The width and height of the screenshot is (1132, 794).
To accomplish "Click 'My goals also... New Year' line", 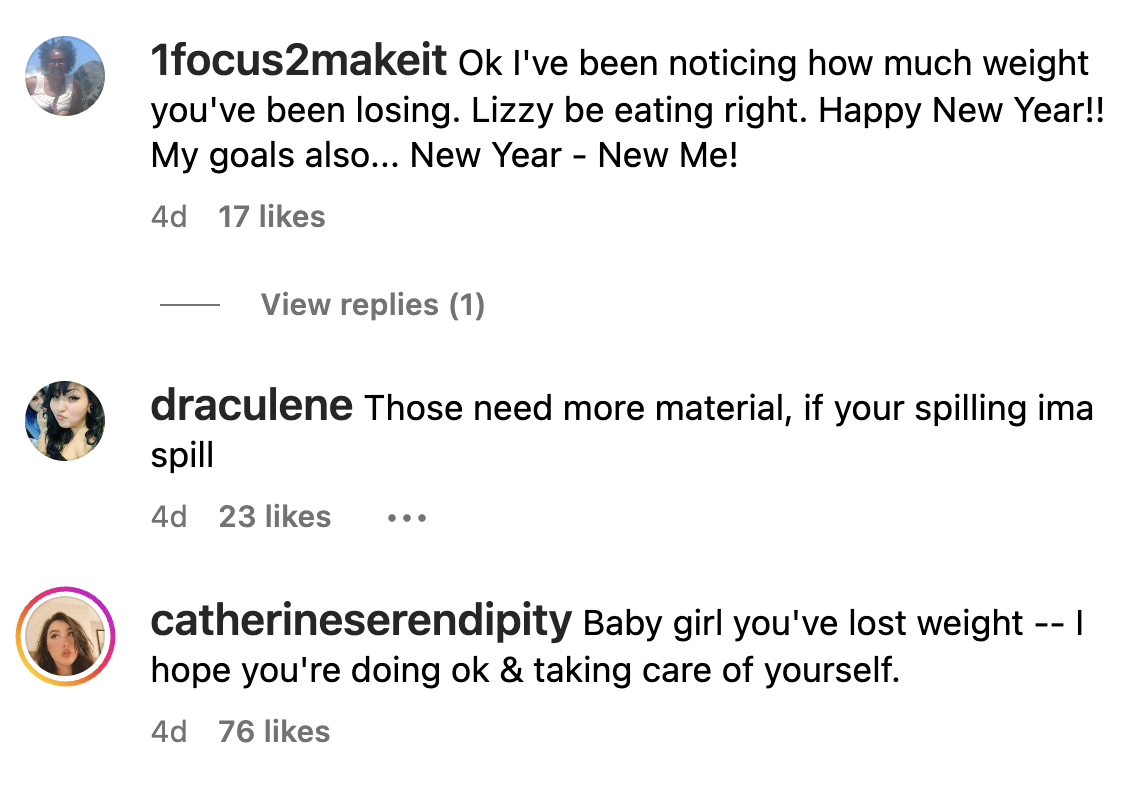I will click(x=444, y=156).
